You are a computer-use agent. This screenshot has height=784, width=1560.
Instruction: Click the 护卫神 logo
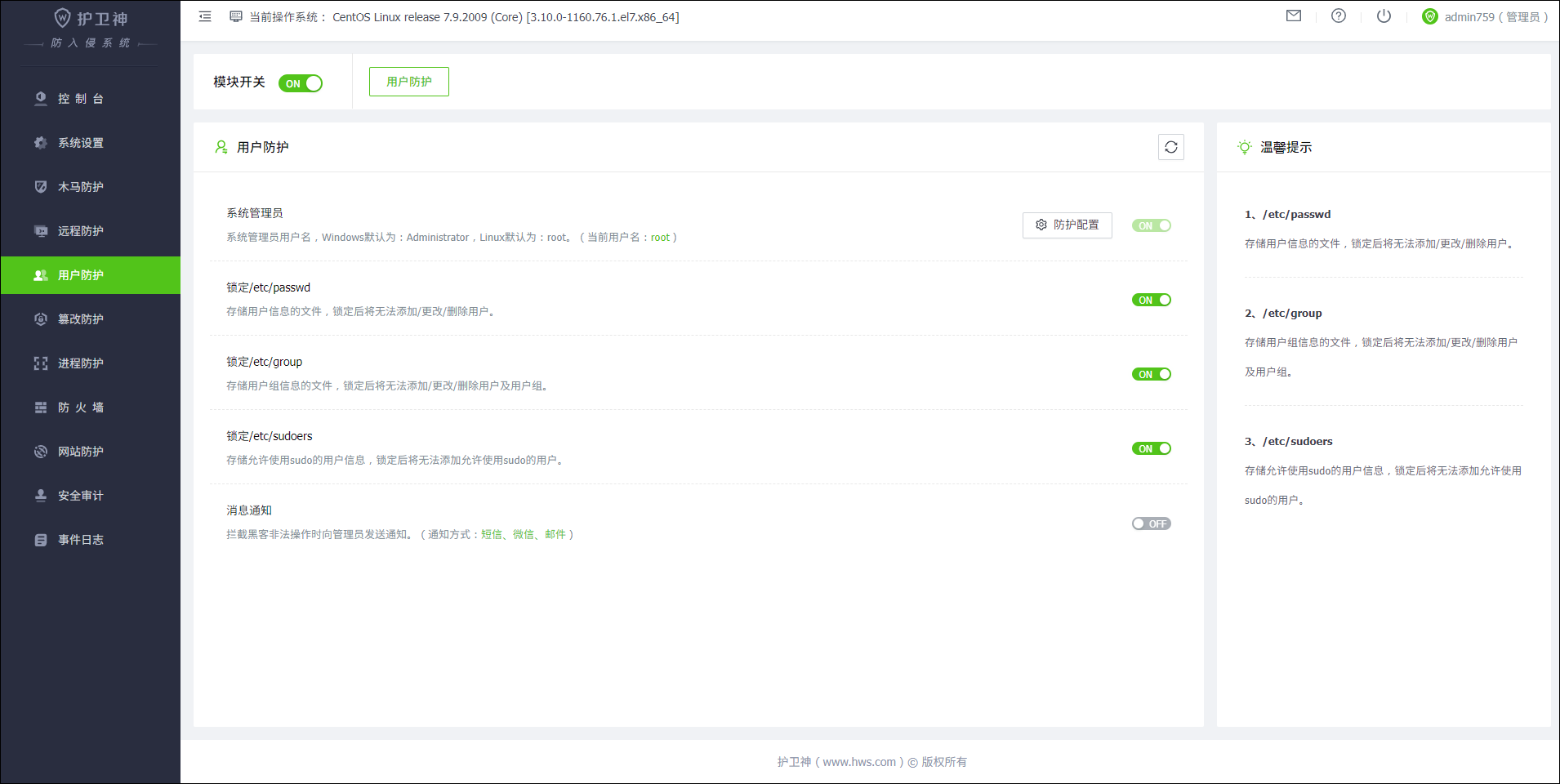point(91,18)
